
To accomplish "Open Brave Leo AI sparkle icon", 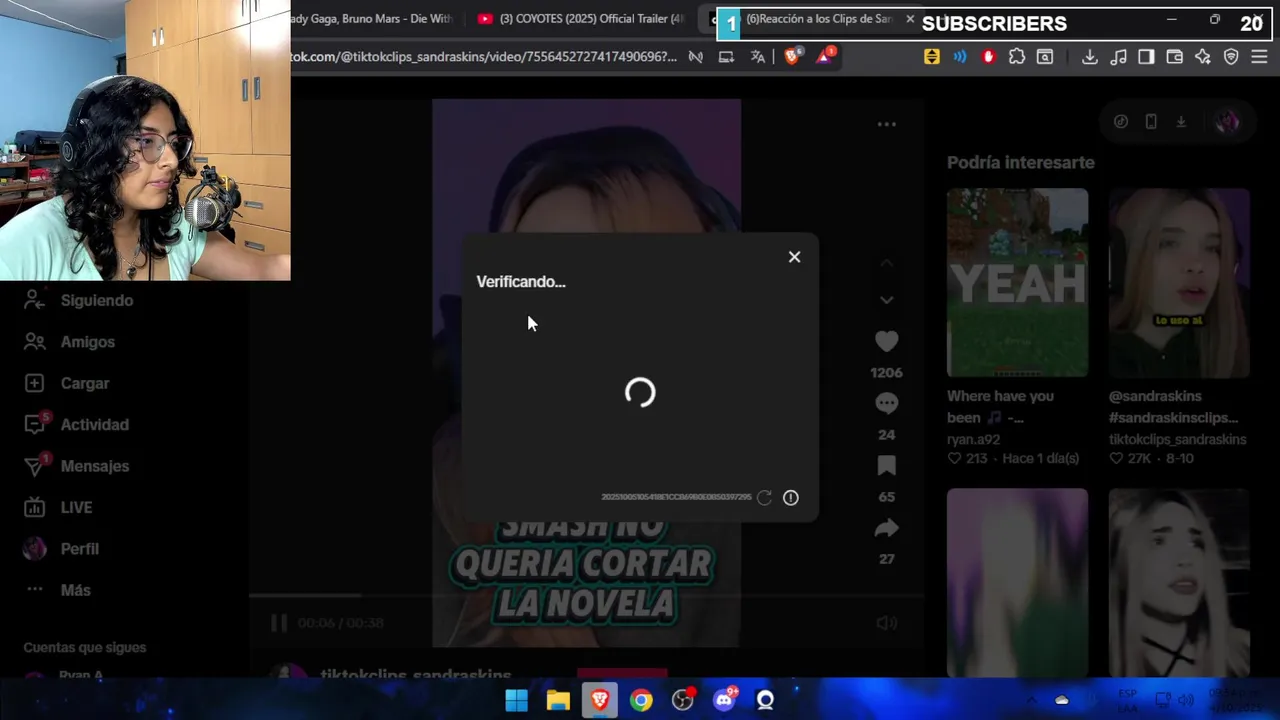I will pyautogui.click(x=1203, y=57).
